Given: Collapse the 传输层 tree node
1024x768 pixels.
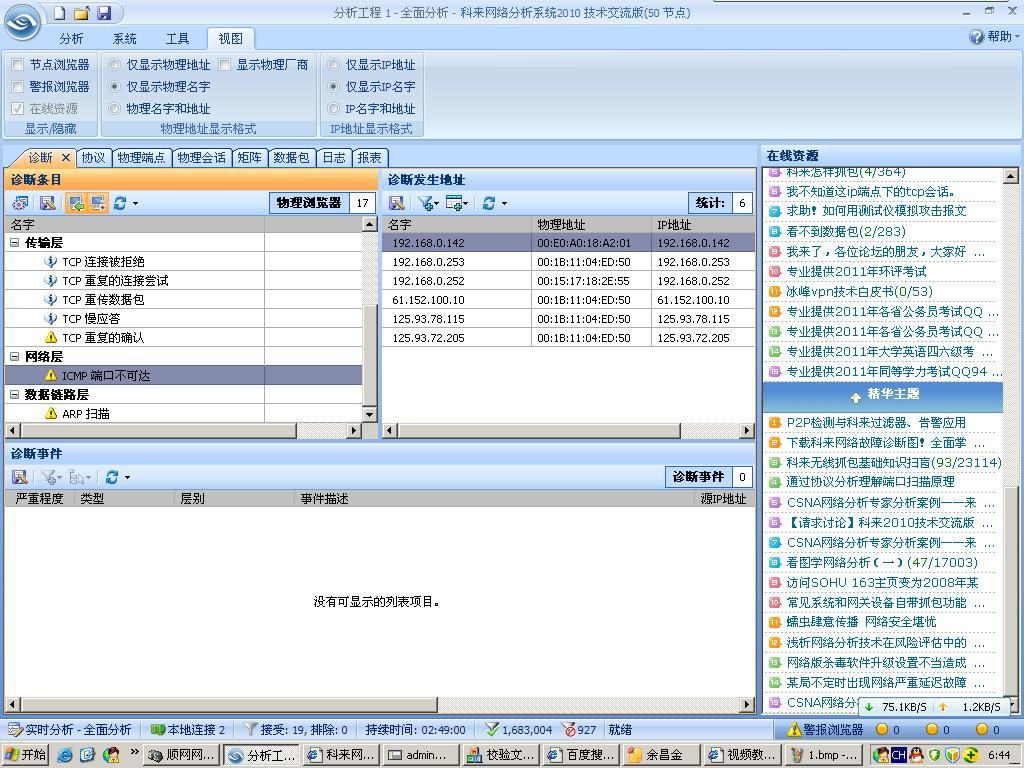Looking at the screenshot, I should coord(15,243).
